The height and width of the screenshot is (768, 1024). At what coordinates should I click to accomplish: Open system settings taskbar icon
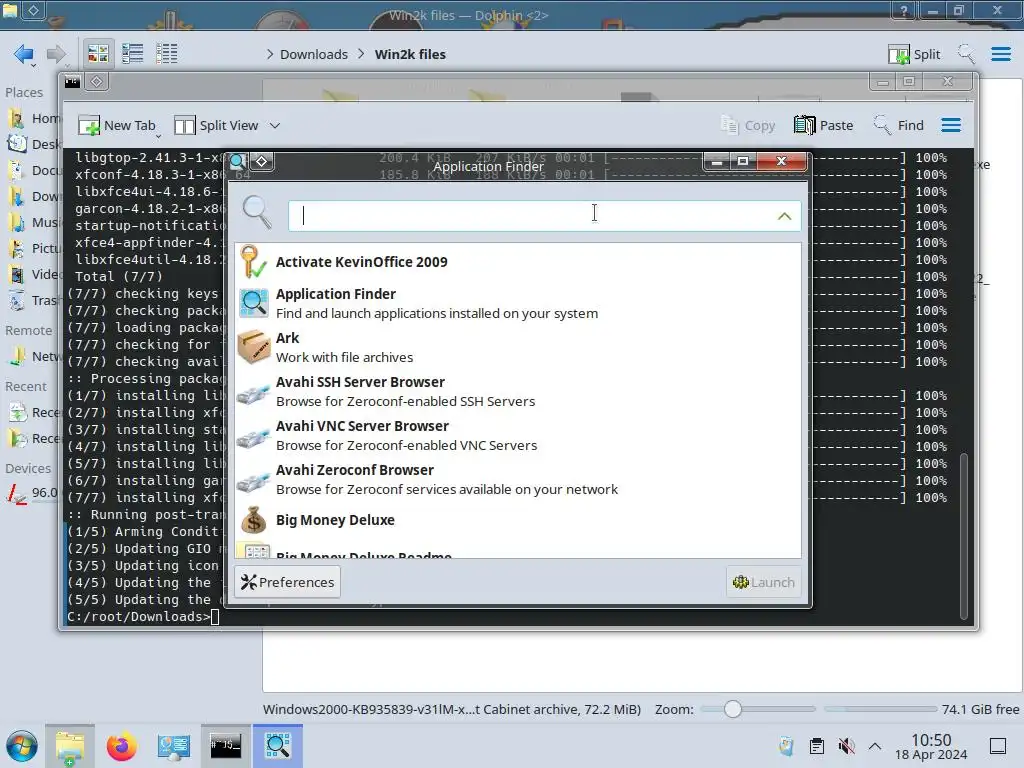pos(174,746)
